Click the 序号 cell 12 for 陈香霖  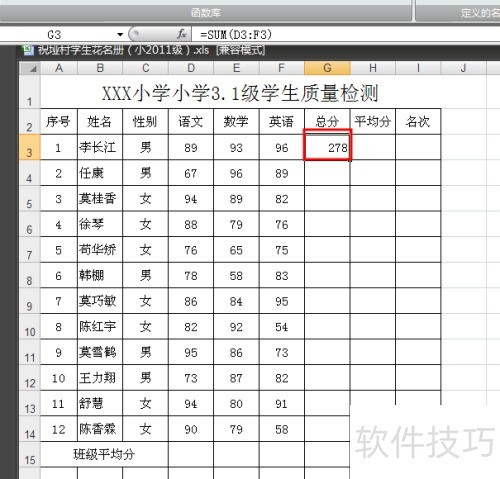pos(59,429)
